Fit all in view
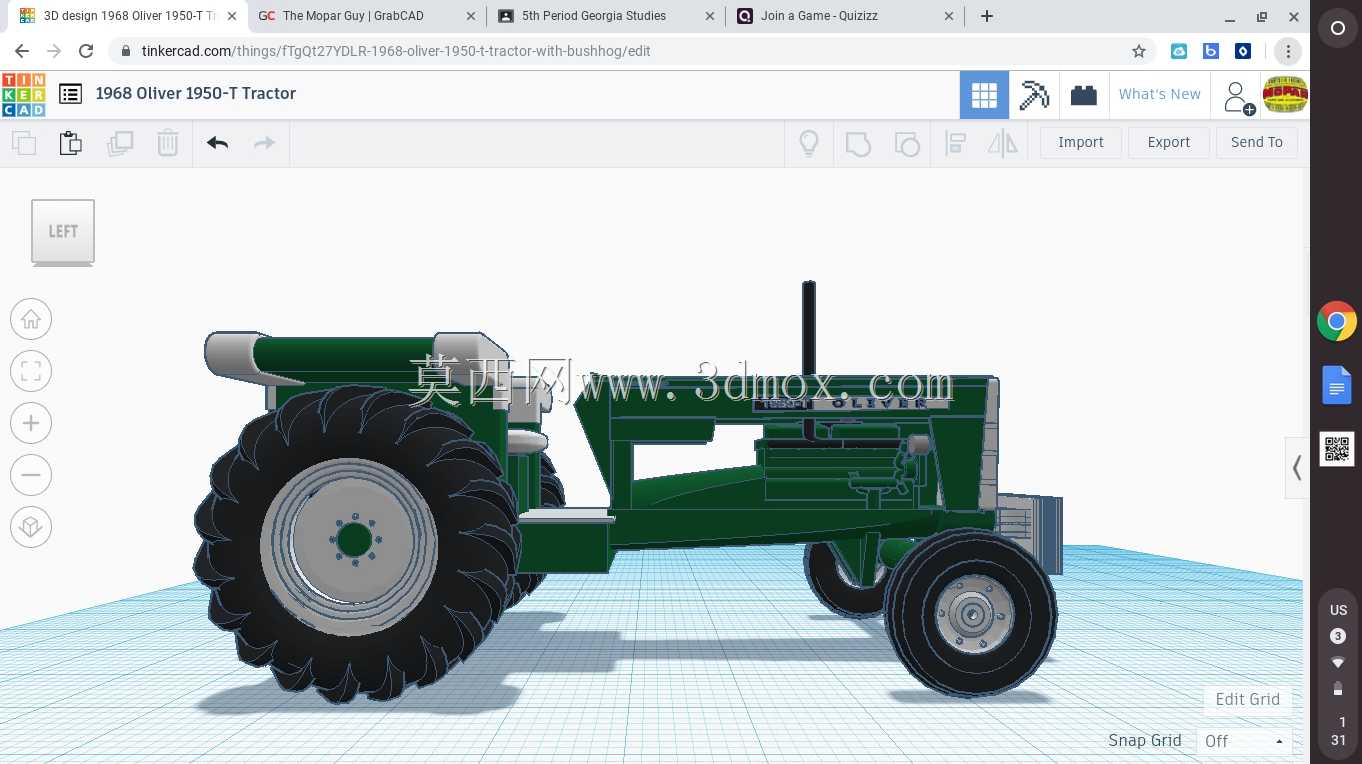Screen dimensions: 1362x764 click(31, 371)
